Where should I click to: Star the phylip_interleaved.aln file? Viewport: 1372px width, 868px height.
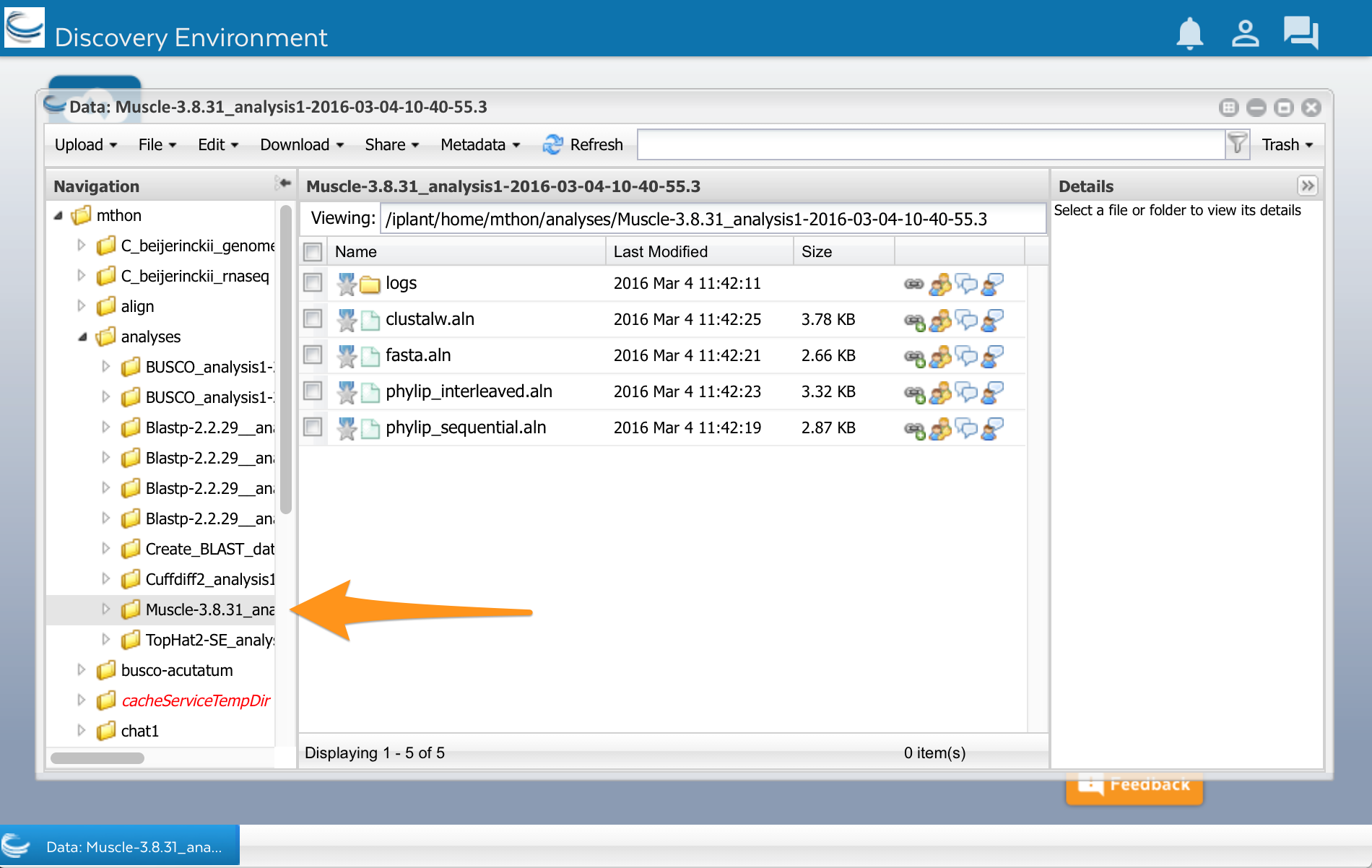point(347,392)
